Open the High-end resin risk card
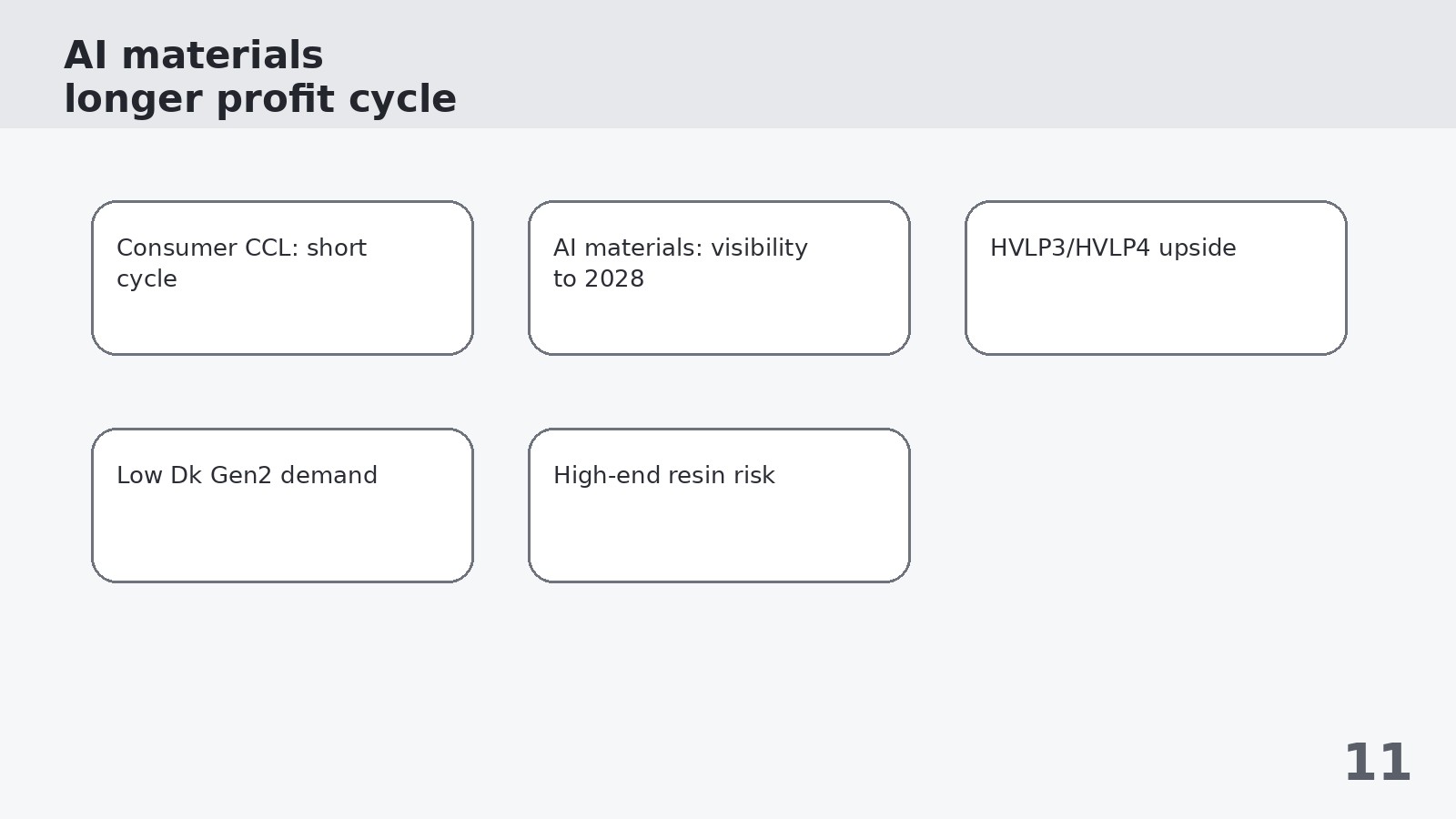1456x819 pixels. 719,505
